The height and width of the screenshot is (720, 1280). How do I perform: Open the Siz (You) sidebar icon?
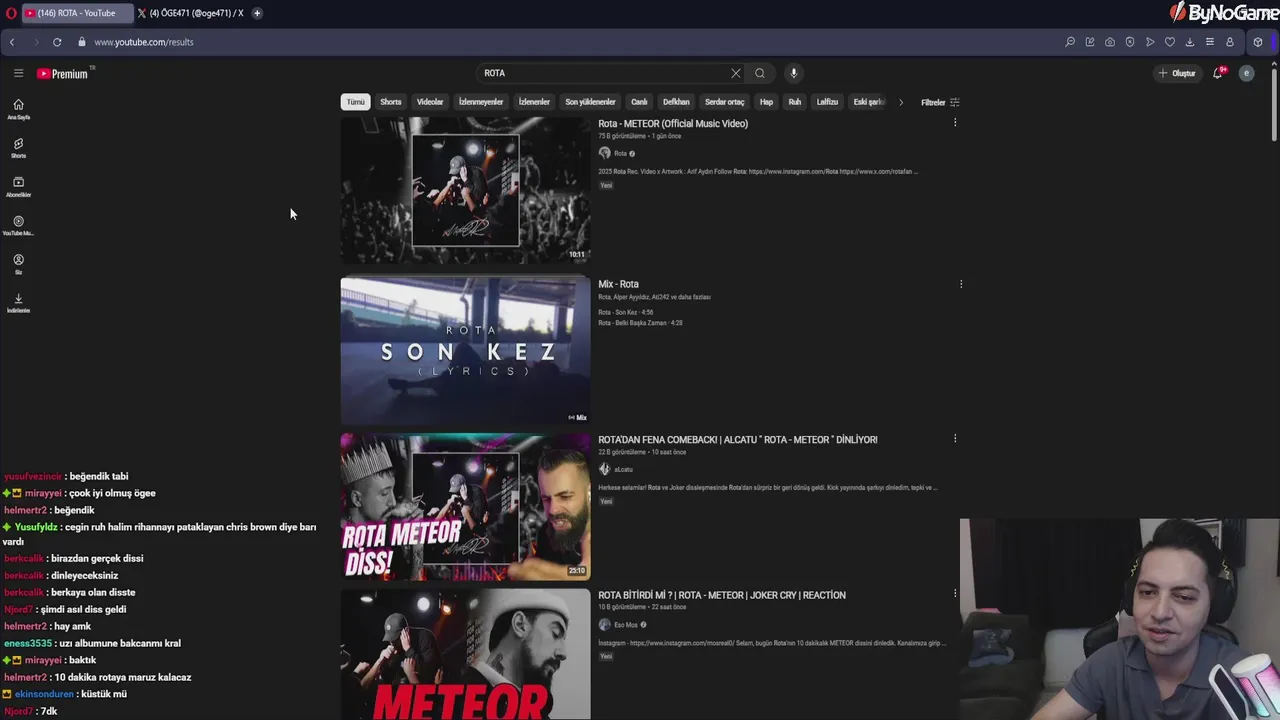(x=18, y=264)
